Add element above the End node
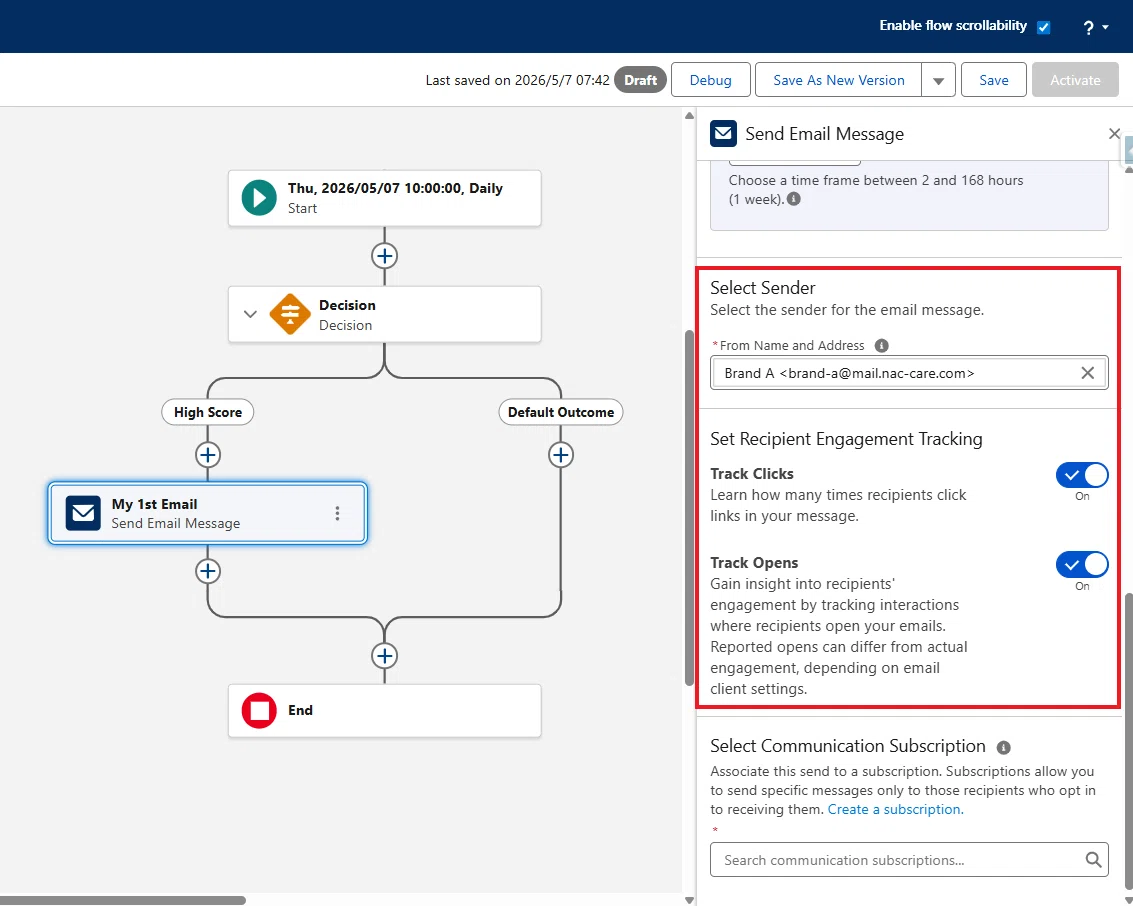The width and height of the screenshot is (1133, 906). point(384,655)
